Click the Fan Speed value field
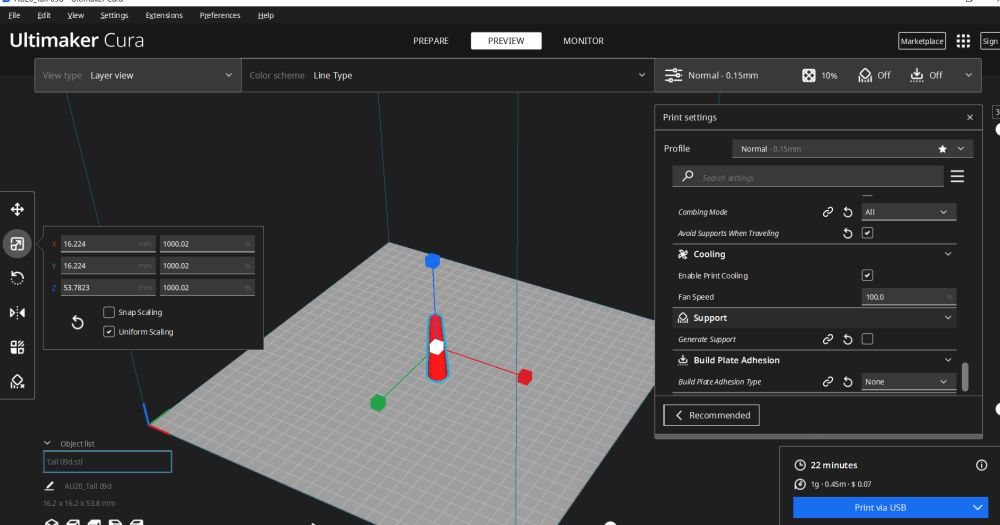This screenshot has height=525, width=1000. [x=908, y=297]
